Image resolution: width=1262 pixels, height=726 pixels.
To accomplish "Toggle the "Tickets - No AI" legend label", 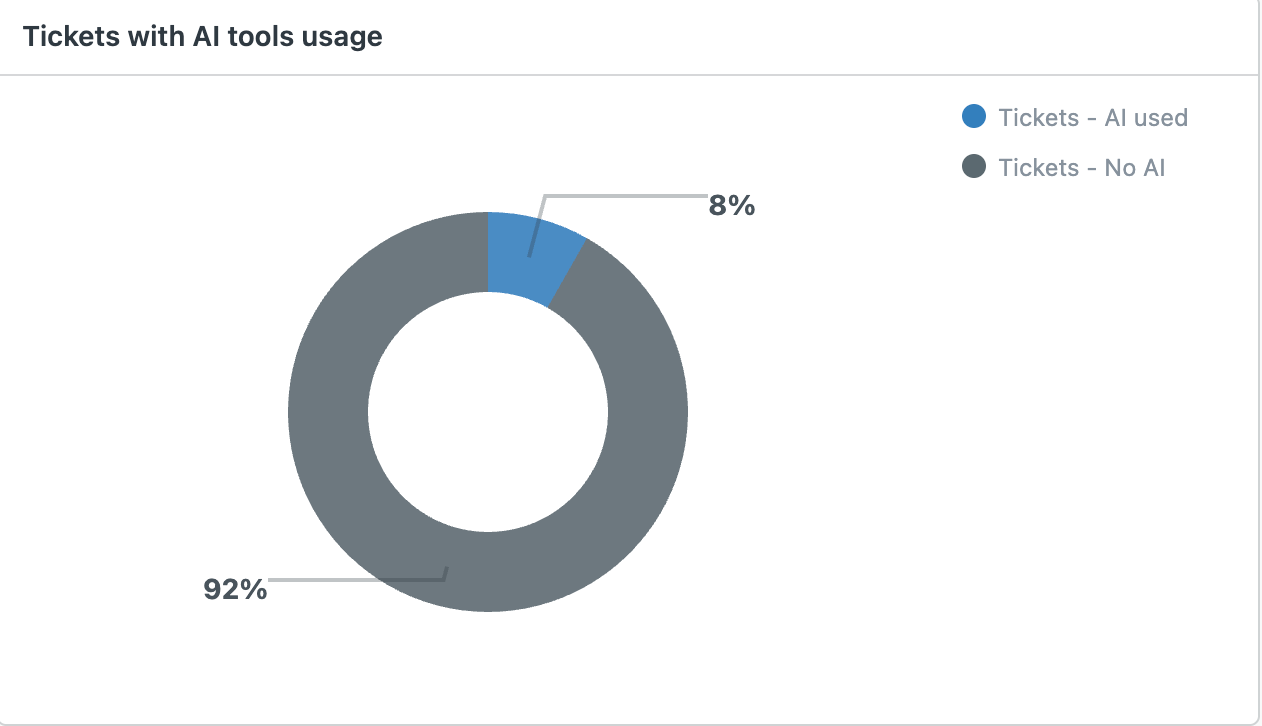I will tap(1082, 167).
